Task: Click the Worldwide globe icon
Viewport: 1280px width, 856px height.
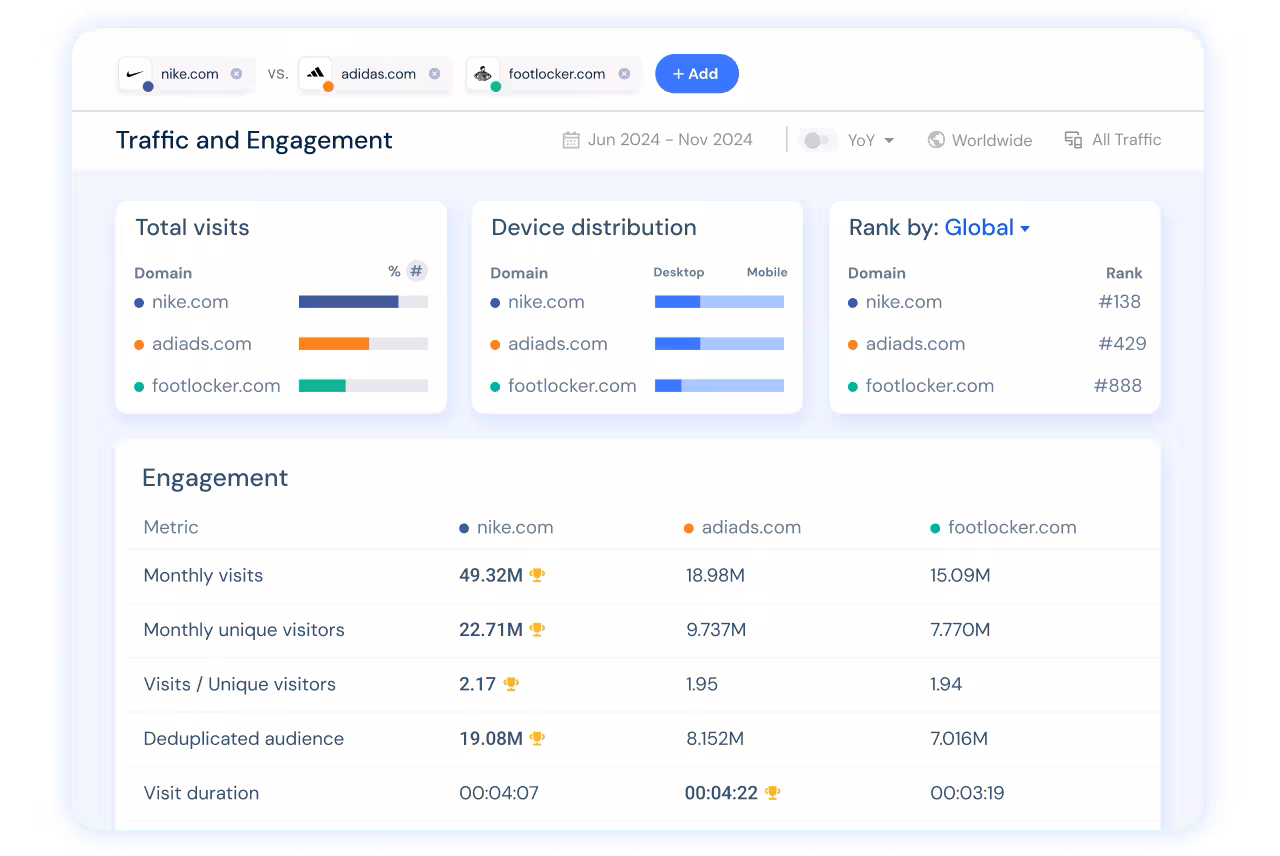Action: (936, 140)
